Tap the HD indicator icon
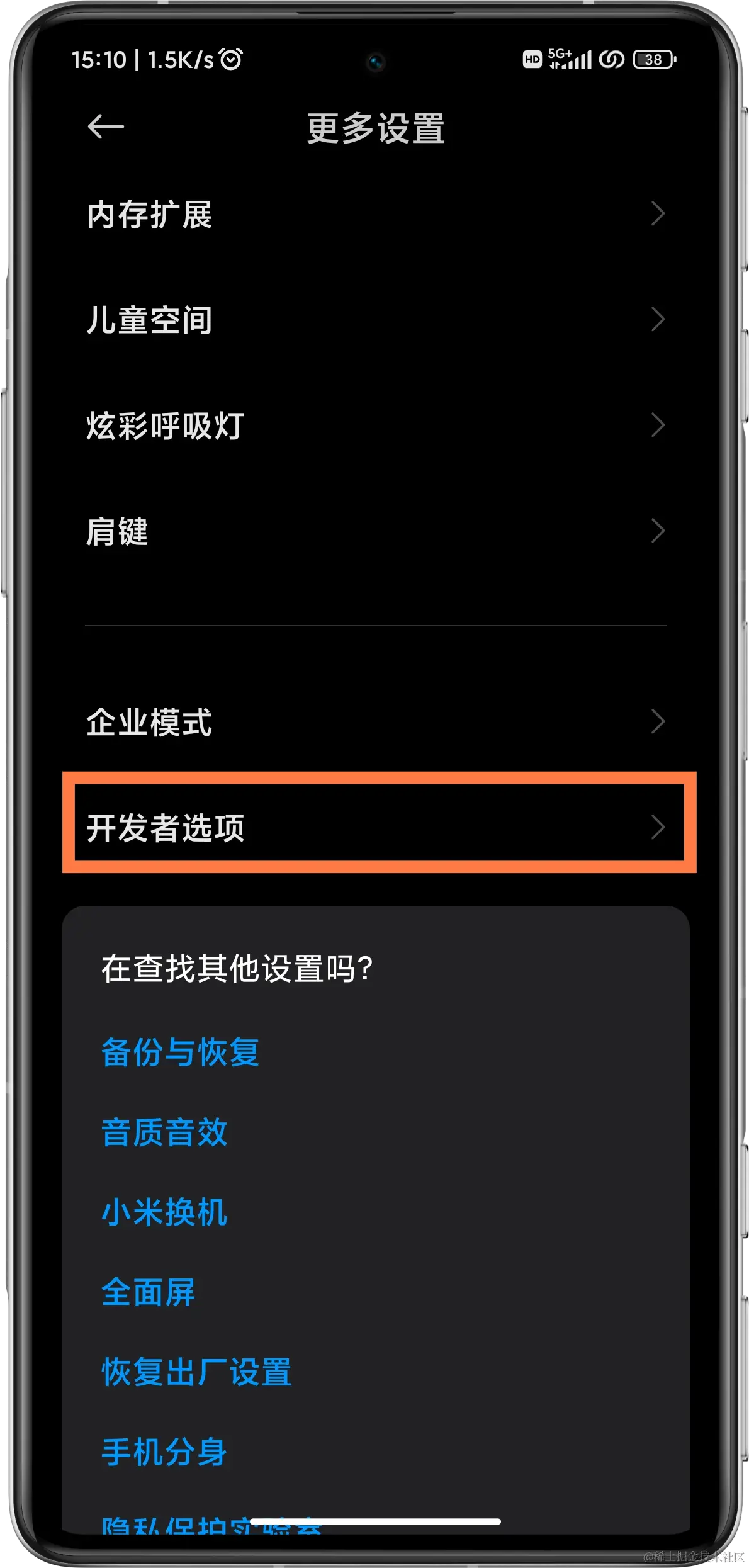The height and width of the screenshot is (1568, 749). click(532, 60)
